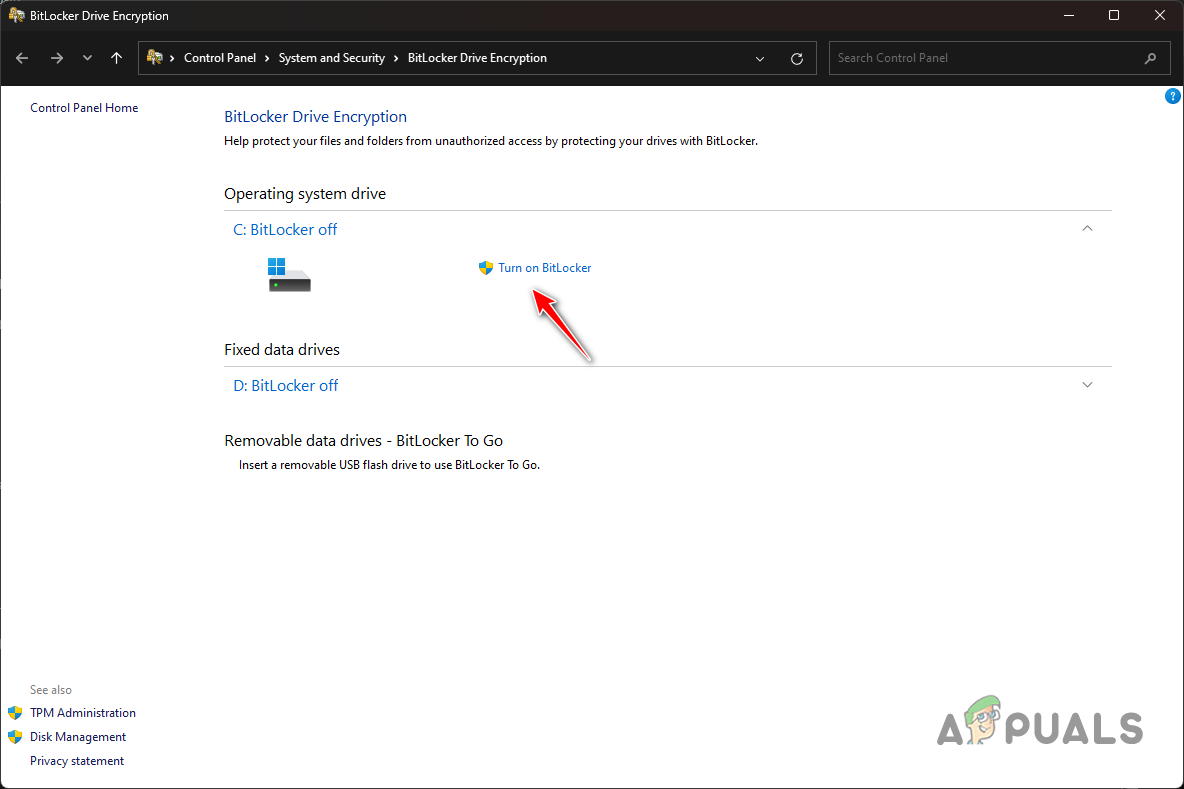Open the help question mark icon
This screenshot has height=789, width=1184.
click(1172, 95)
